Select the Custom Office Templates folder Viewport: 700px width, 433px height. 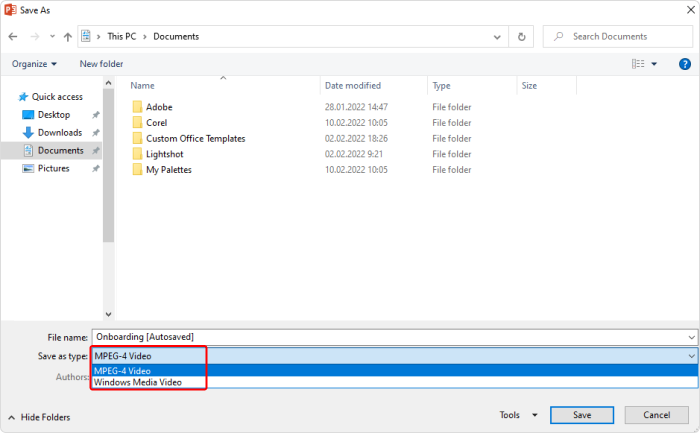[196, 138]
